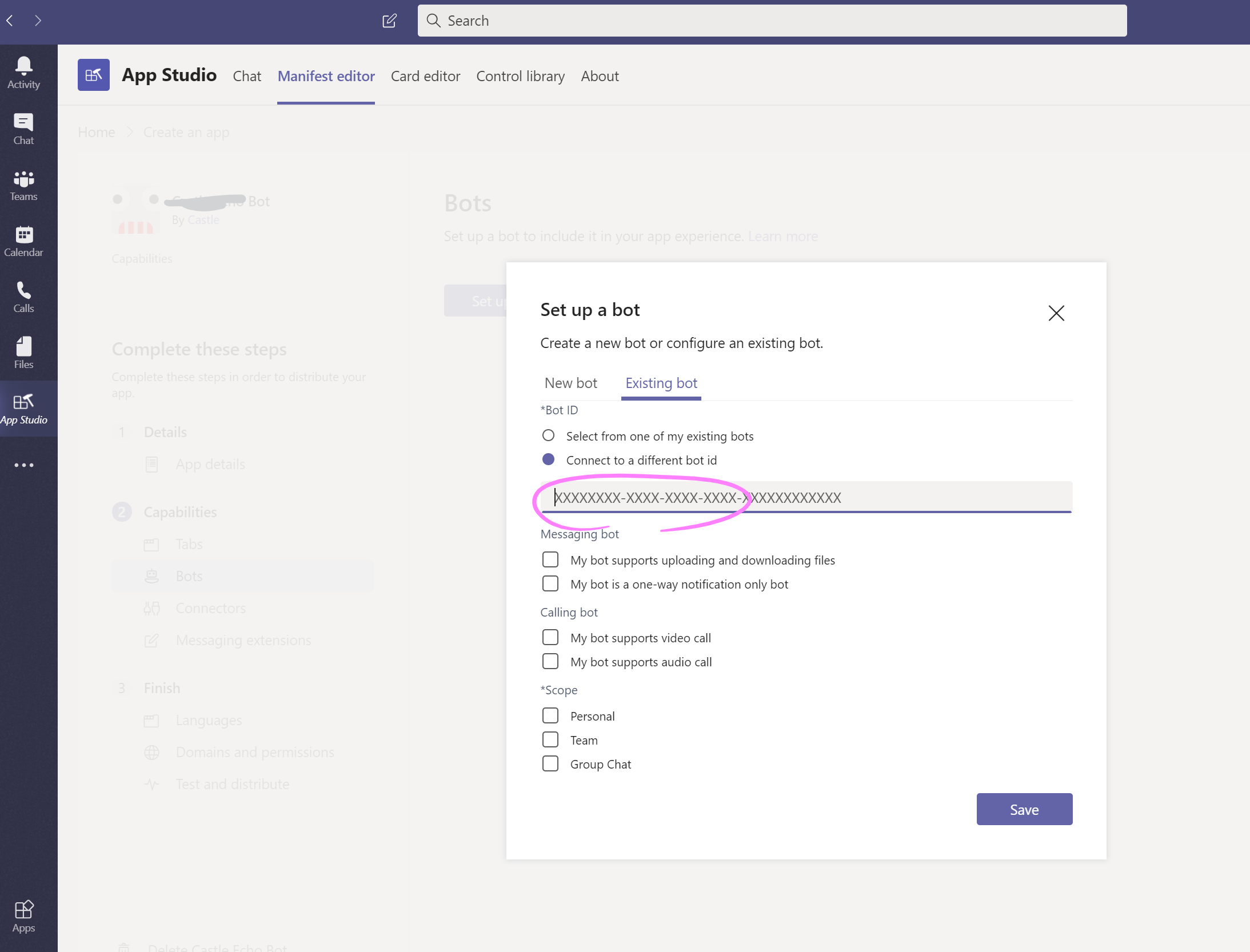The width and height of the screenshot is (1250, 952).
Task: Open the Apps store icon
Action: [23, 915]
